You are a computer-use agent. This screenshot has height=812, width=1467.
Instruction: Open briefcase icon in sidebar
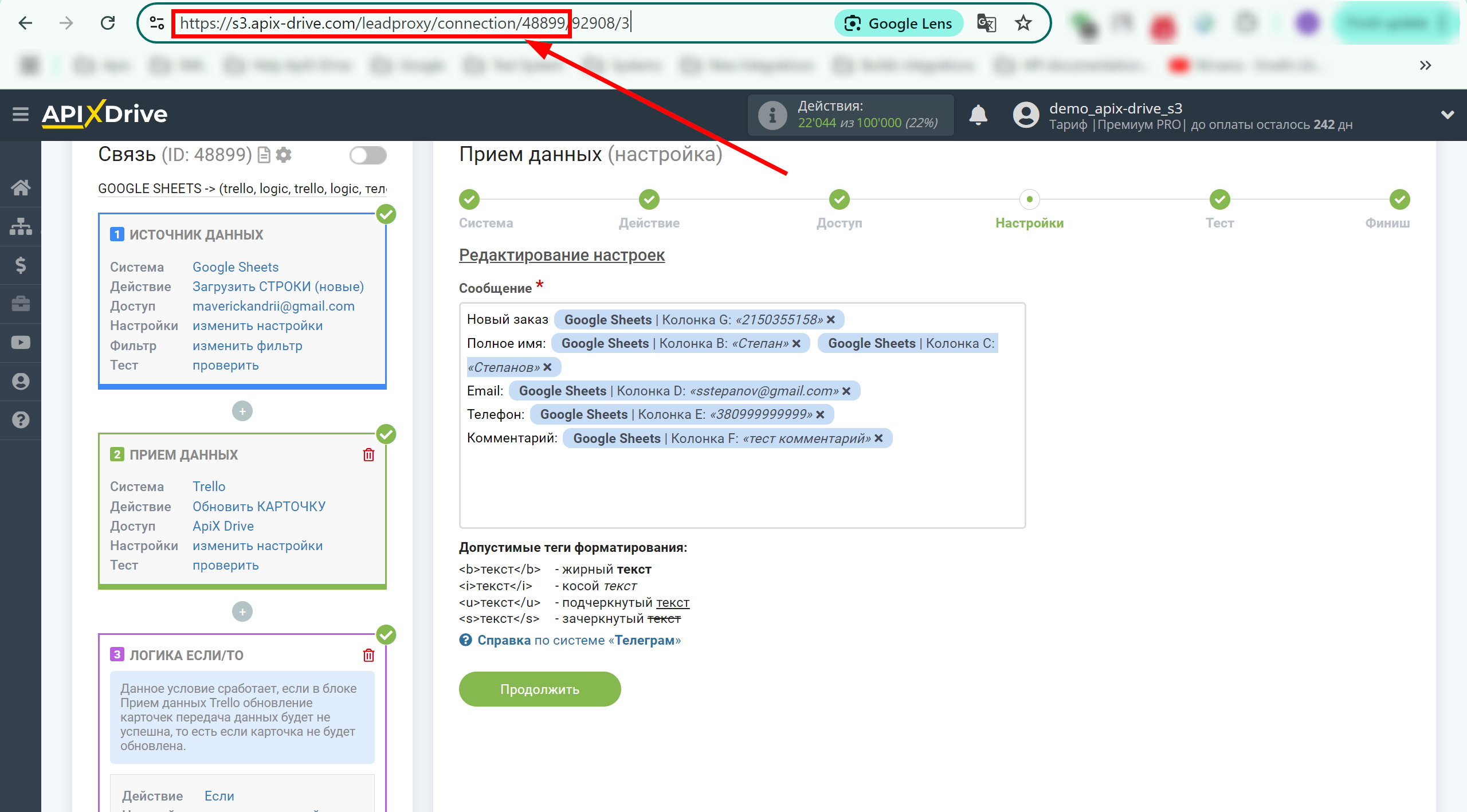tap(21, 304)
